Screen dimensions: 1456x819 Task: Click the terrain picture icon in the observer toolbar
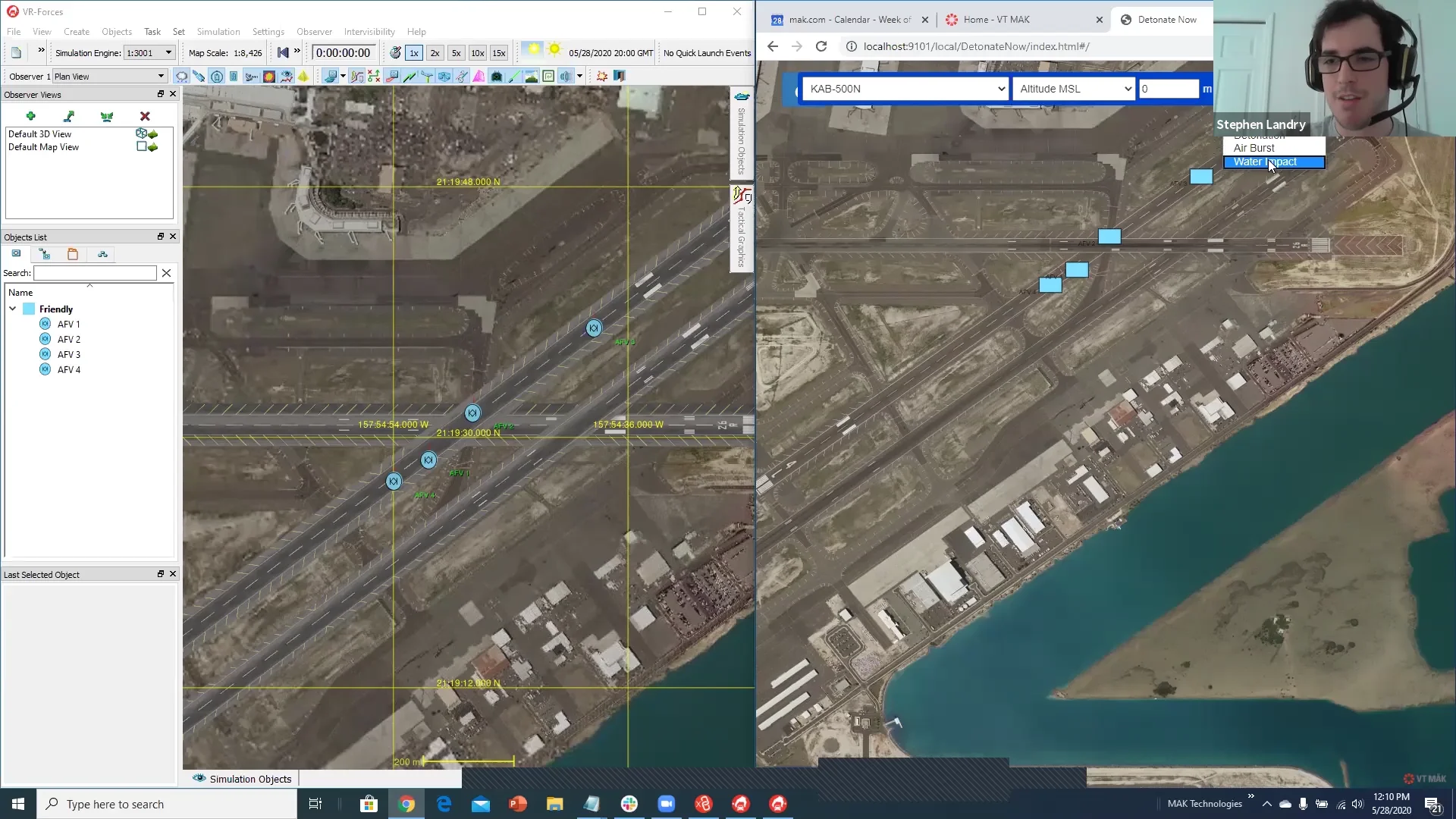coord(532,77)
